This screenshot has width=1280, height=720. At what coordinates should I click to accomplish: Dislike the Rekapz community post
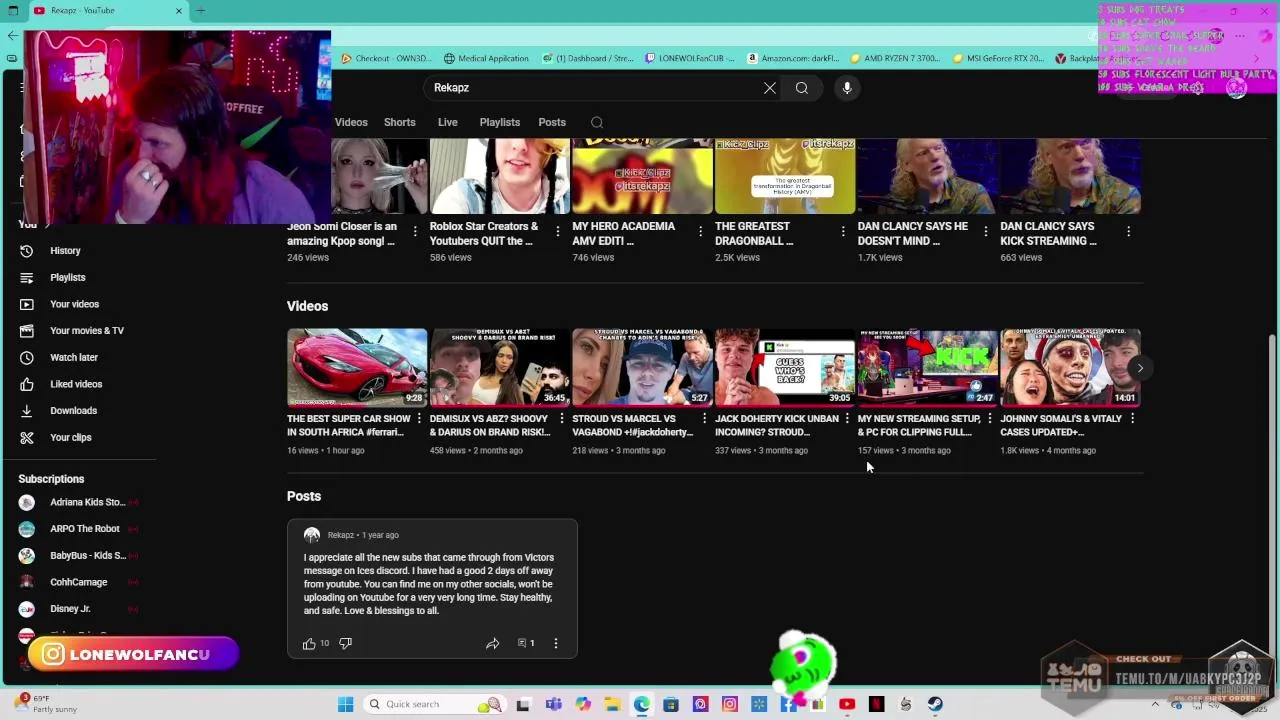345,643
